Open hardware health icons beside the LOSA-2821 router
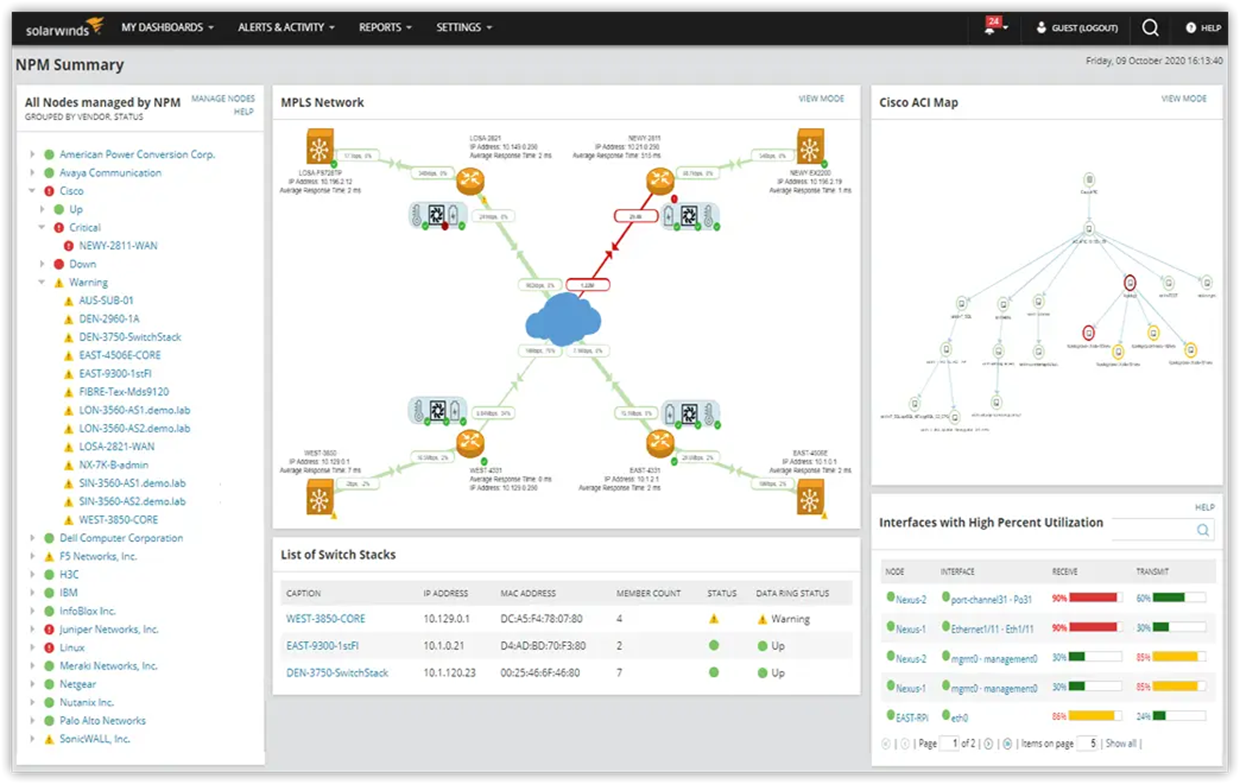The width and height of the screenshot is (1240, 784). click(438, 215)
